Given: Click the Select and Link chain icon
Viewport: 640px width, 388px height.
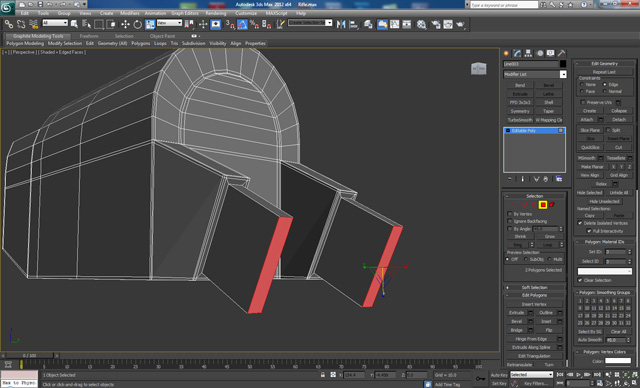Looking at the screenshot, I should [9, 24].
